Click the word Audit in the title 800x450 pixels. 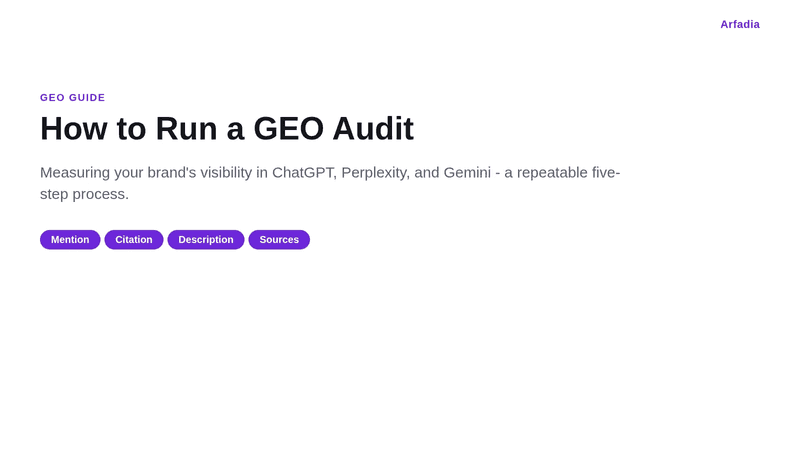pyautogui.click(x=373, y=128)
